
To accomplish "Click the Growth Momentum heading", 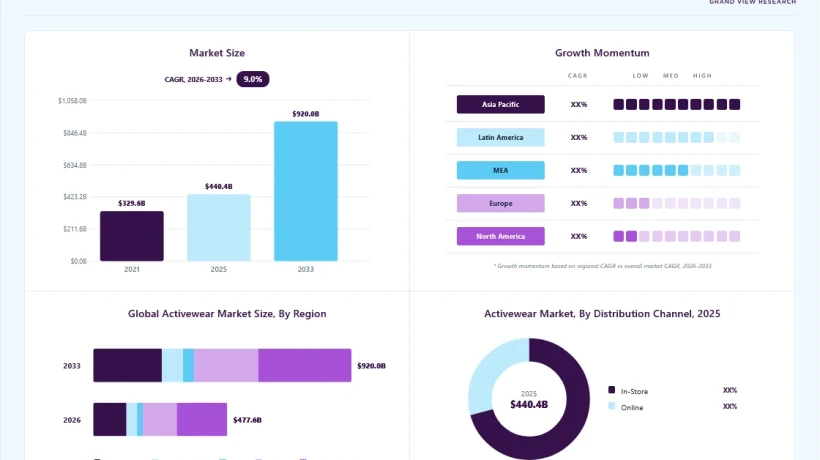I will tap(602, 53).
